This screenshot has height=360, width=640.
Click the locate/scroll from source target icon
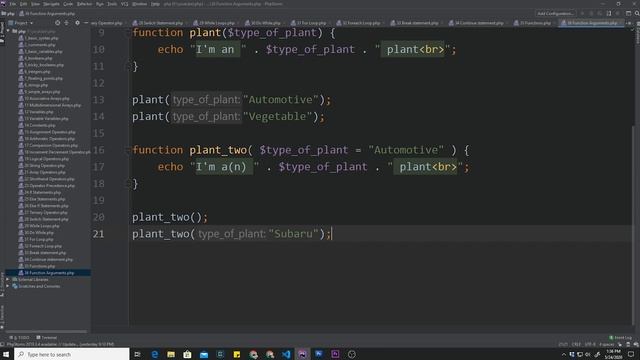pos(58,23)
